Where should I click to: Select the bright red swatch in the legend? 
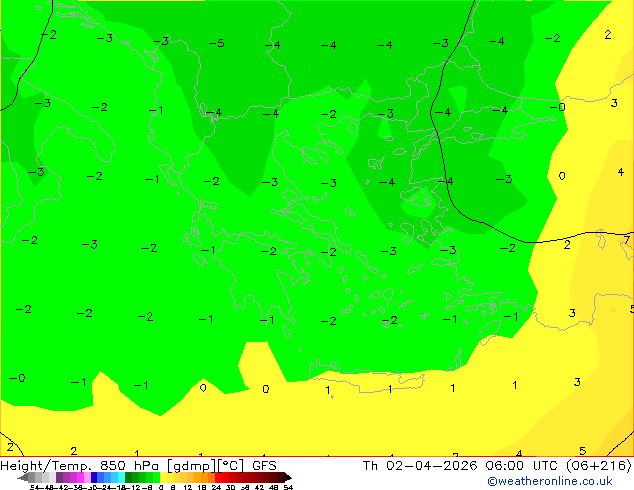click(x=218, y=477)
